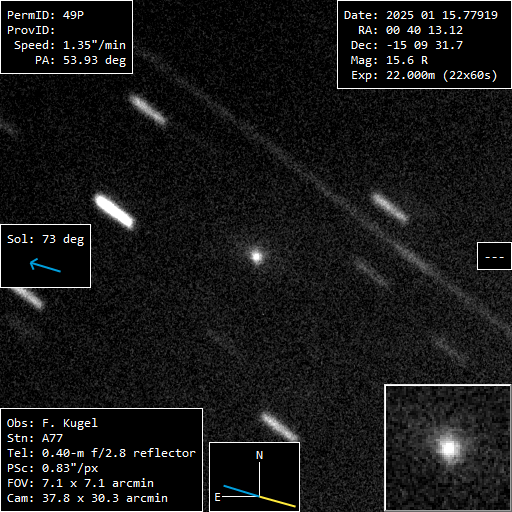Click the E label on the compass

click(x=217, y=497)
